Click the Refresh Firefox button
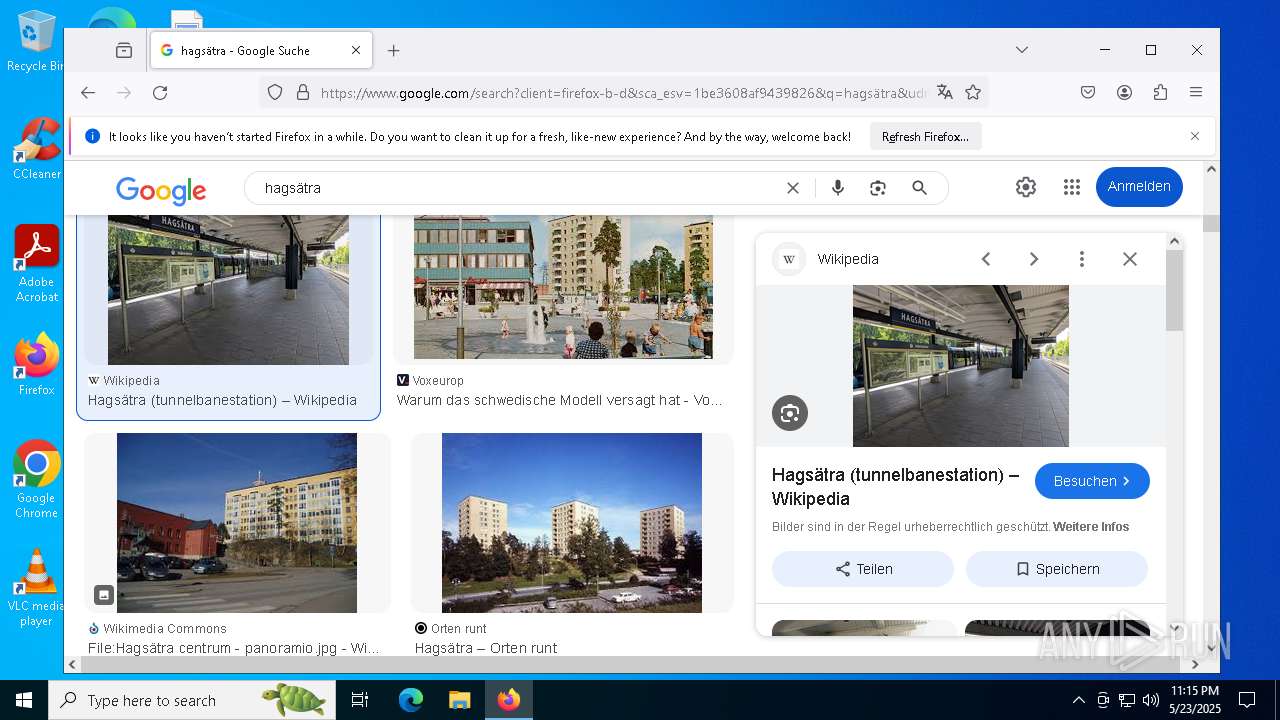This screenshot has height=720, width=1280. click(925, 137)
